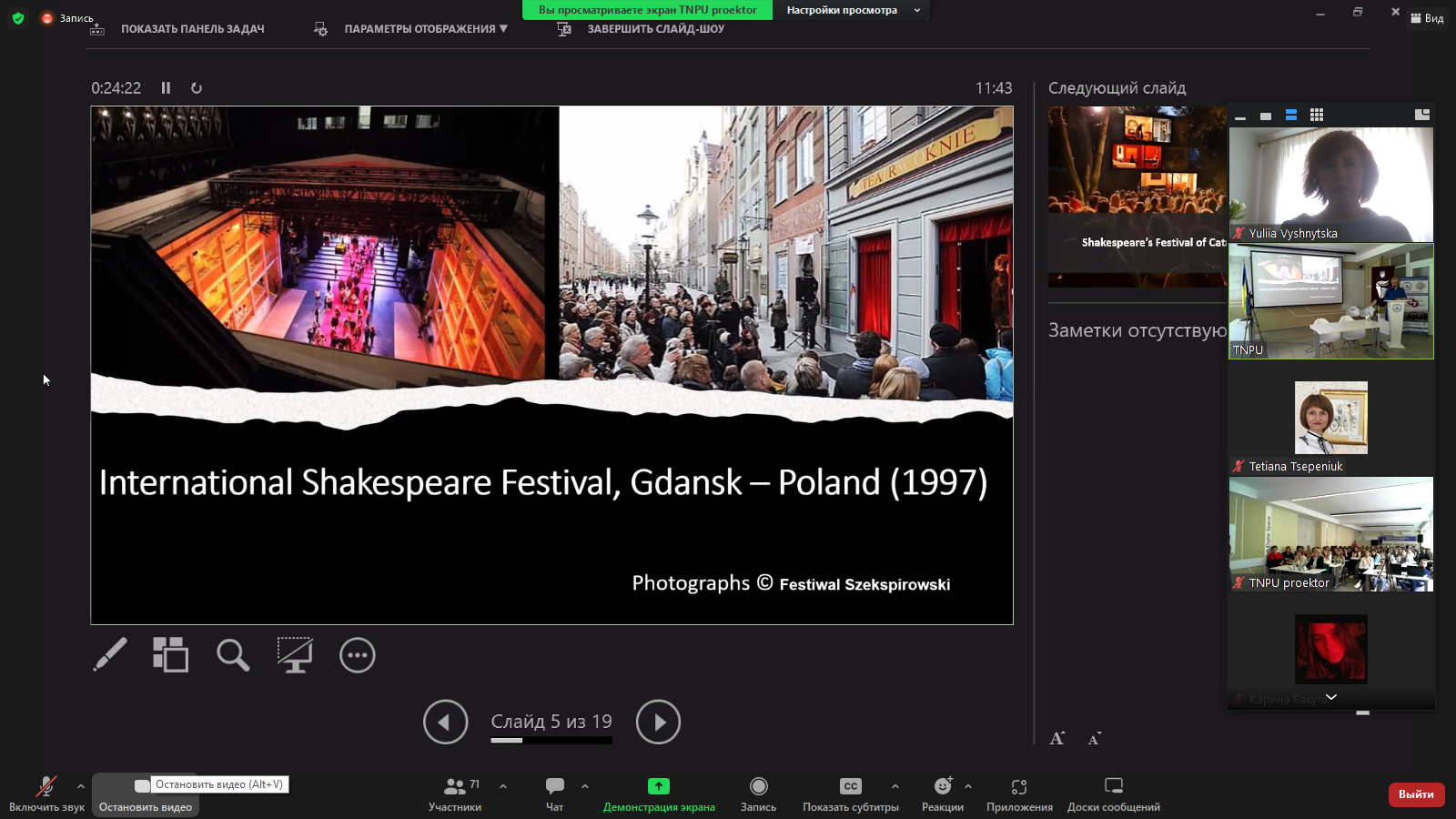Open the Whiteboards (Доски сообщений) icon
This screenshot has height=819, width=1456.
coord(1113,786)
